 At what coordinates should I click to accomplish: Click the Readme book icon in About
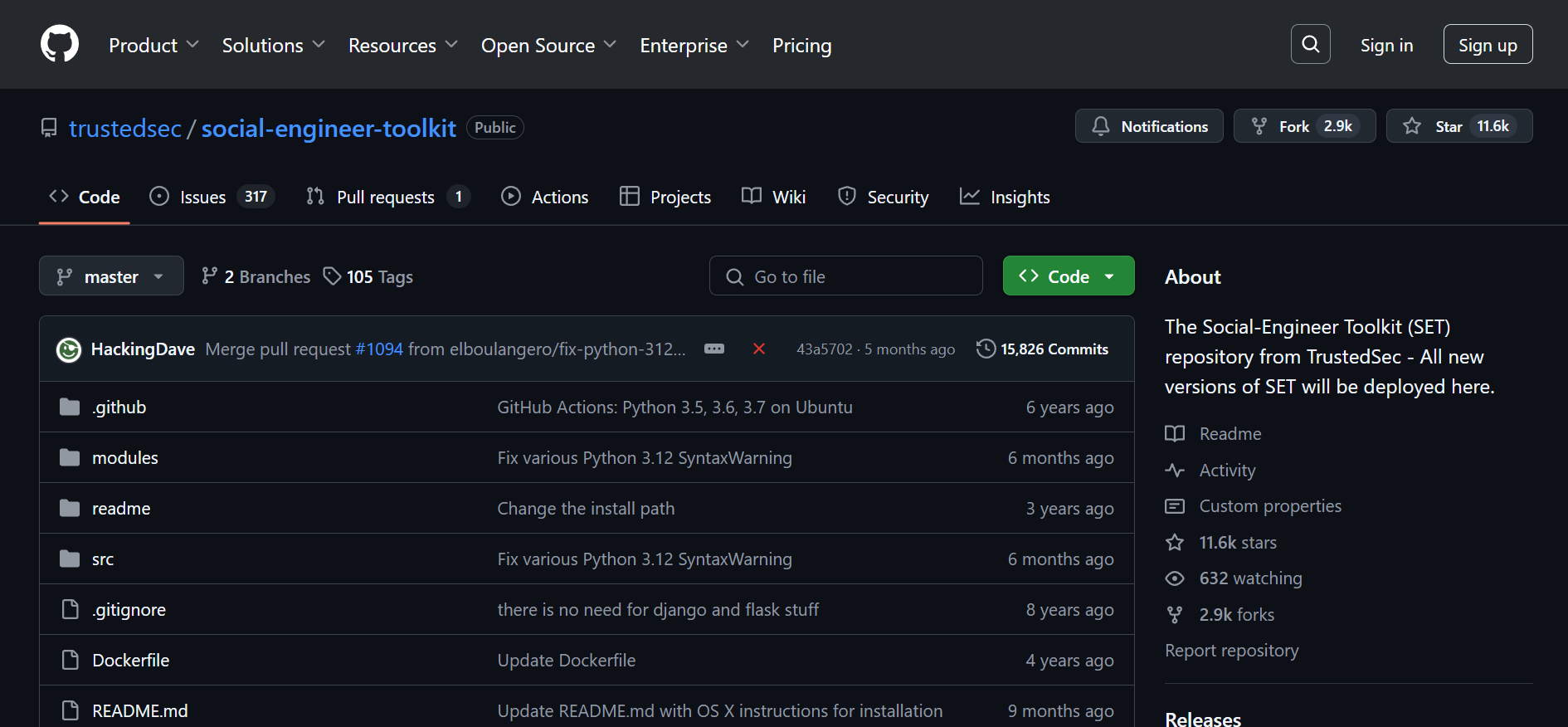tap(1175, 433)
